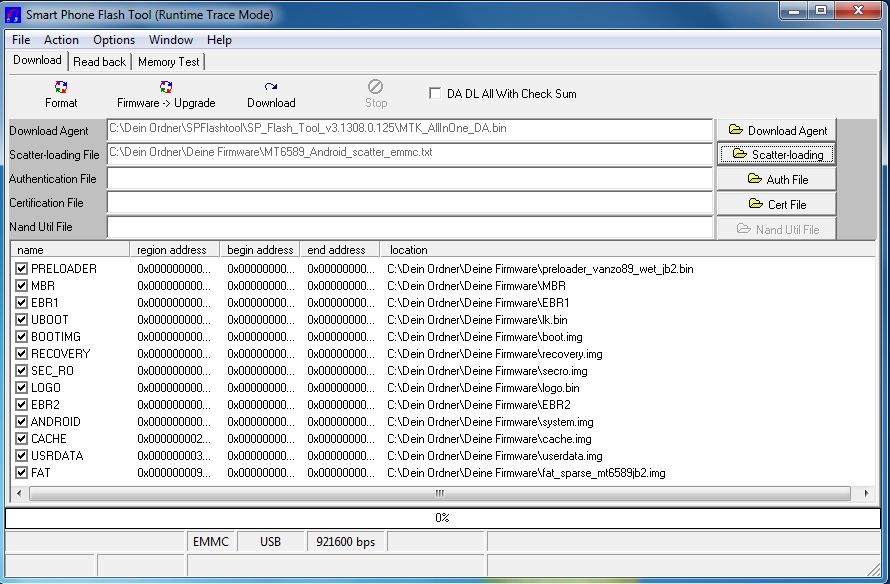
Task: Open the Options menu
Action: pyautogui.click(x=114, y=40)
